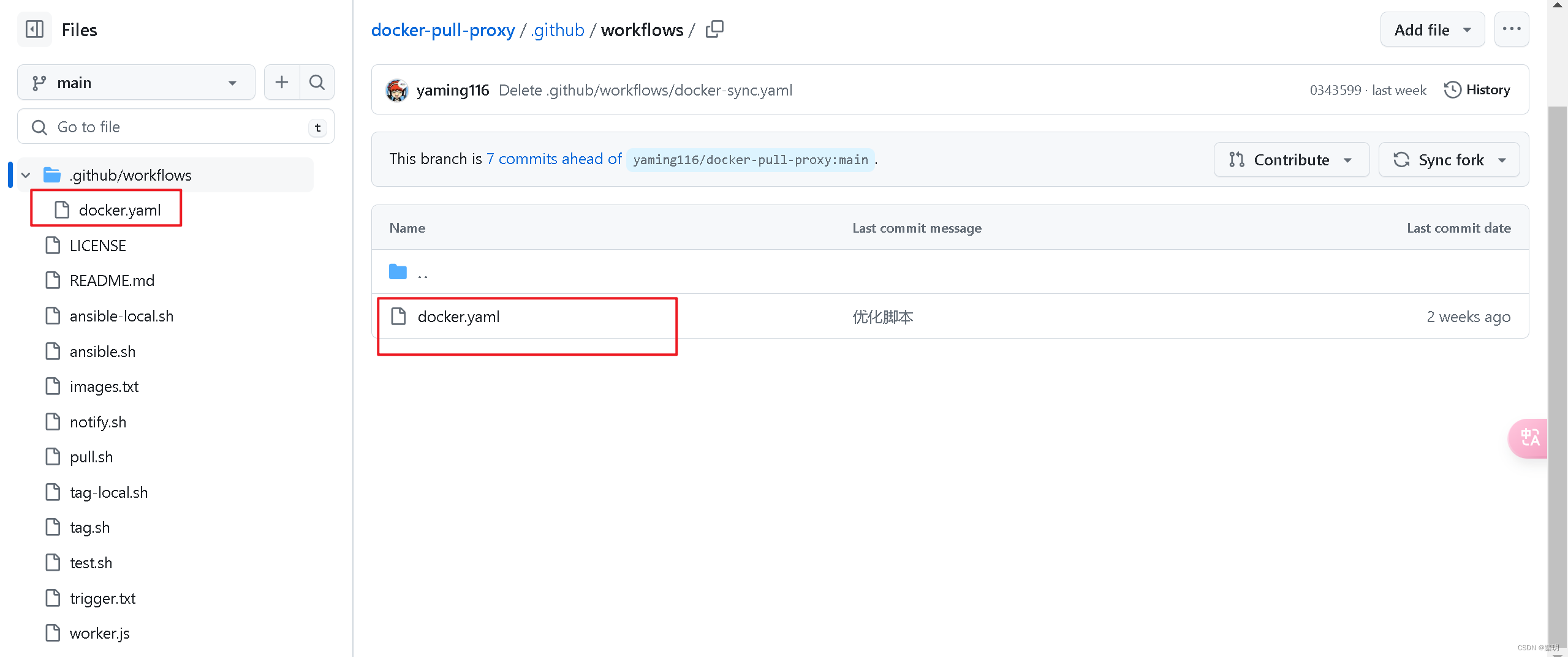Open trigger.txt in the file tree
The width and height of the screenshot is (1568, 657).
102,598
